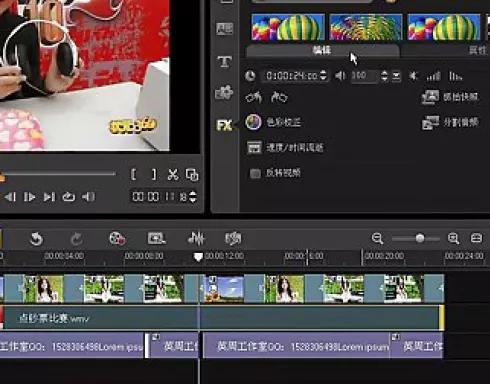This screenshot has height=384, width=490.
Task: Select sky clip on video track
Action: click(223, 289)
